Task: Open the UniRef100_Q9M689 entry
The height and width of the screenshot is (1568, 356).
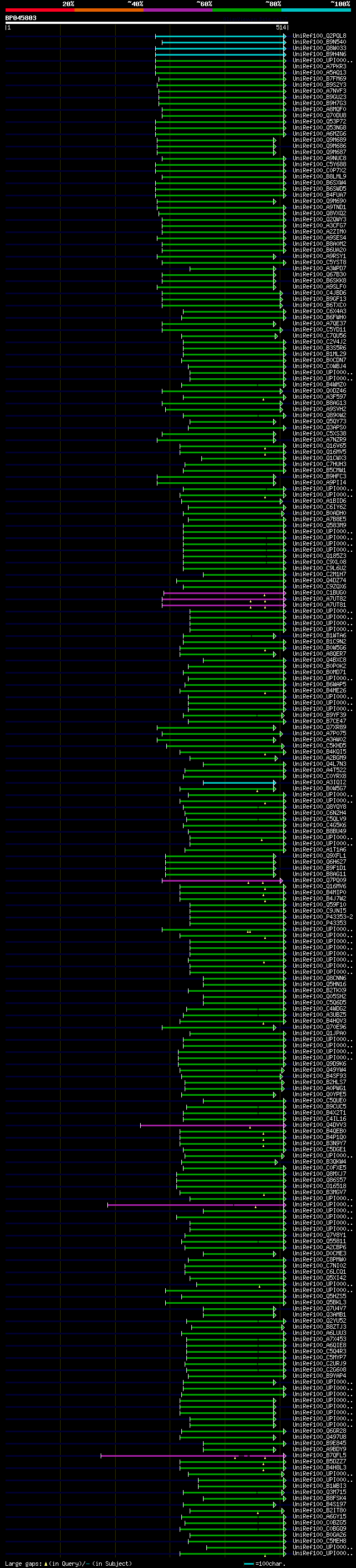Action: [x=319, y=140]
